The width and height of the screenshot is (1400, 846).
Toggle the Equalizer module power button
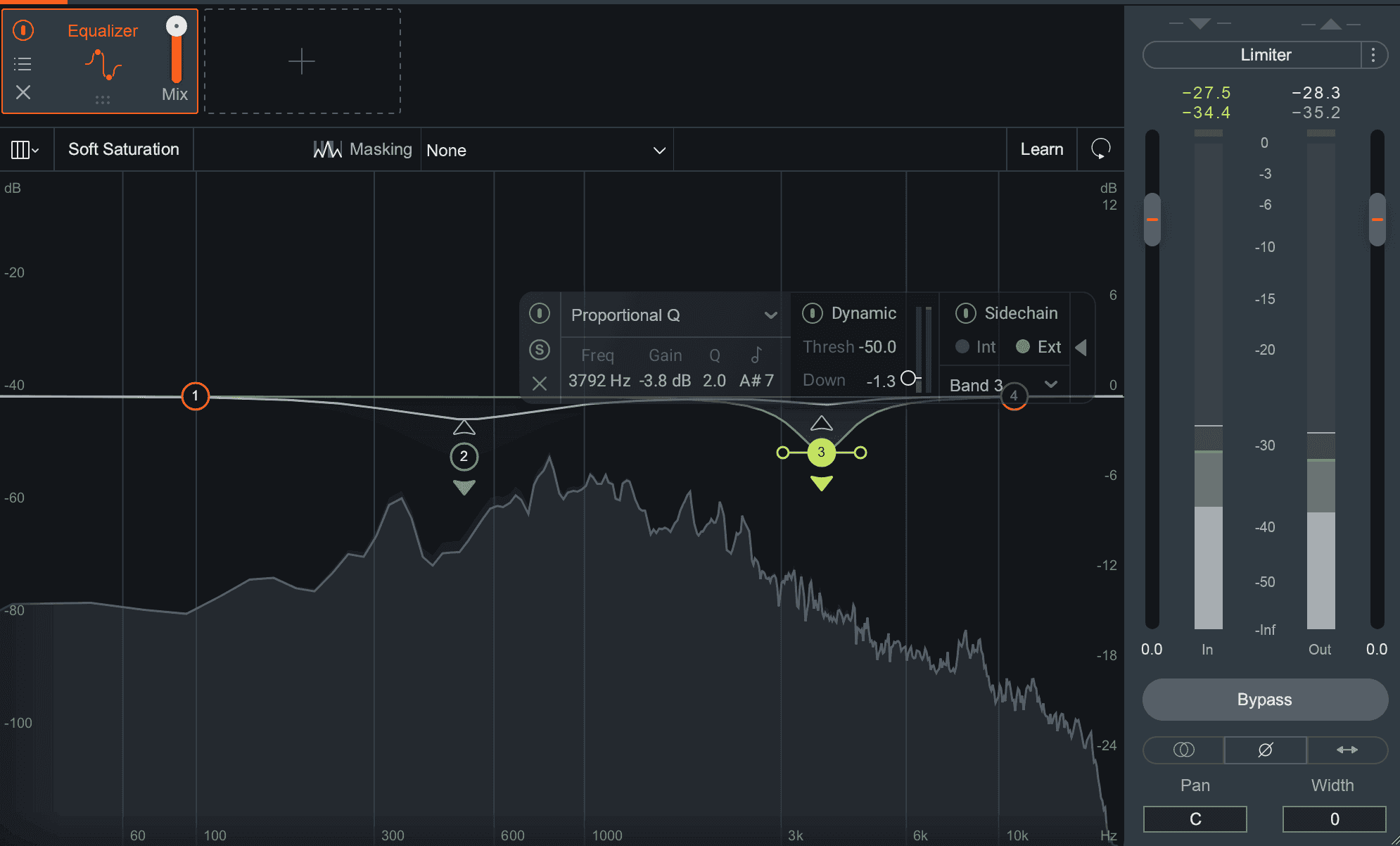(23, 30)
